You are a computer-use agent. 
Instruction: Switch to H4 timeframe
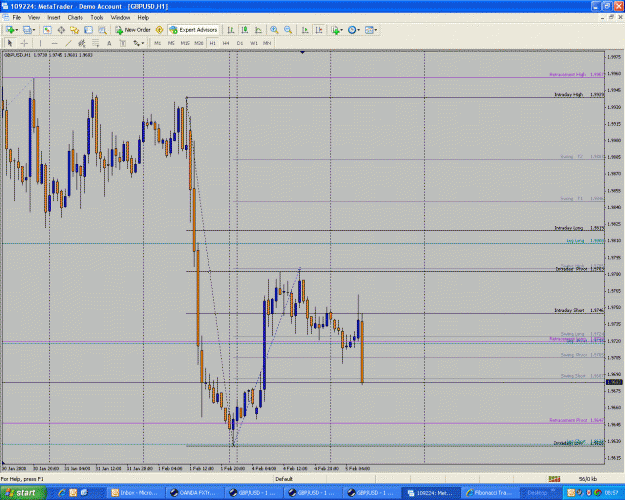pyautogui.click(x=226, y=43)
